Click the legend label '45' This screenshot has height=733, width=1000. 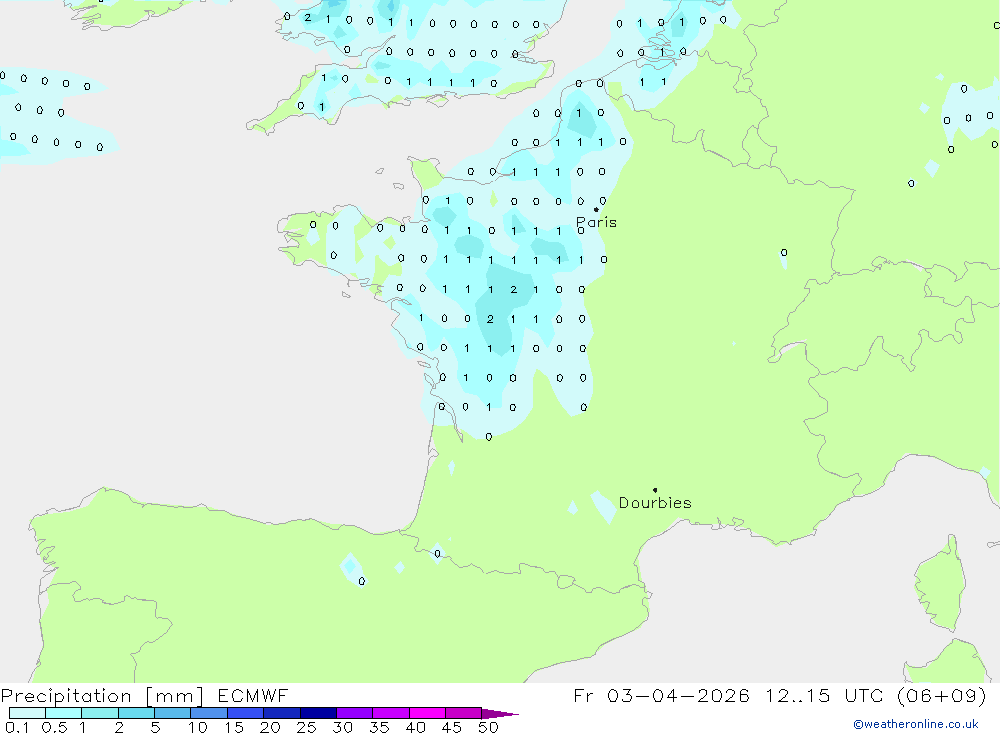(452, 727)
